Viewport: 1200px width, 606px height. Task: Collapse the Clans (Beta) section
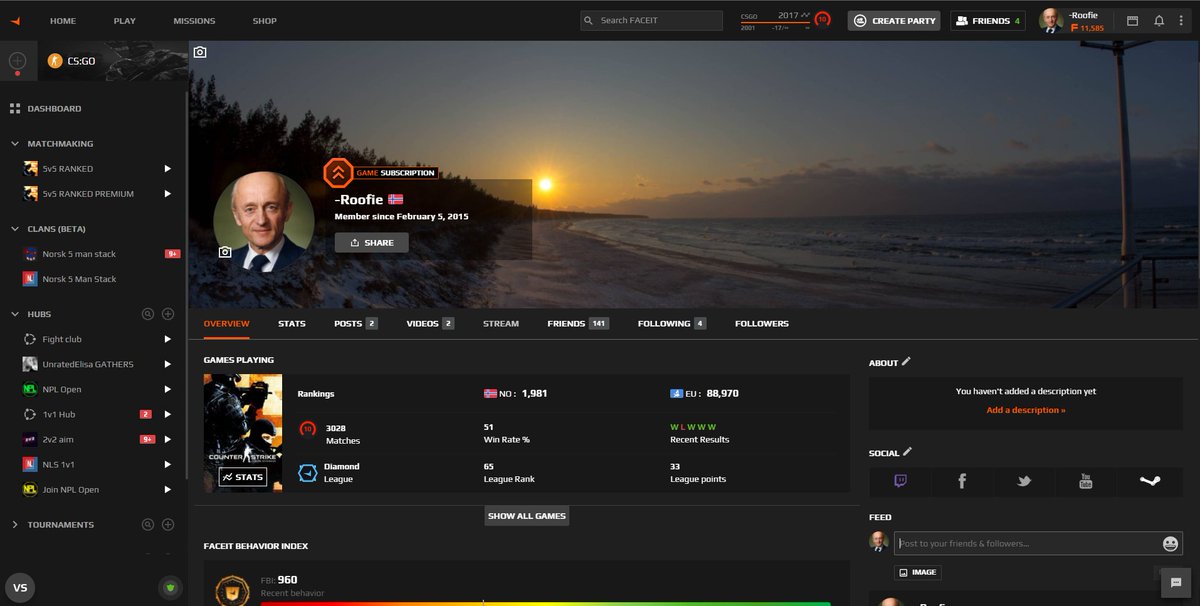[x=15, y=228]
